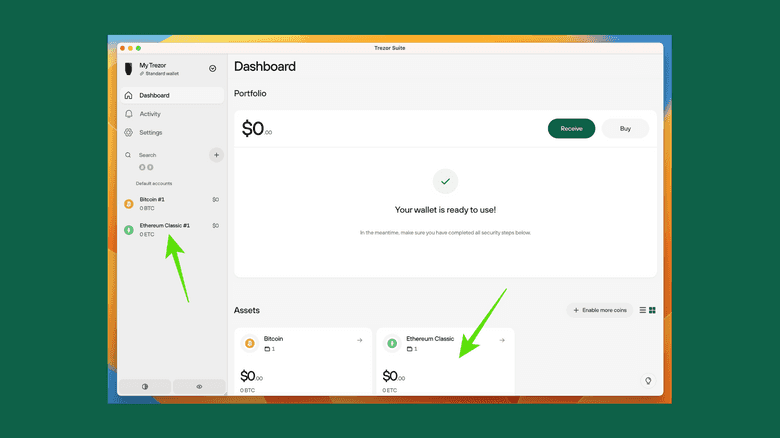Expand the My Trezor device switcher chevron

(212, 68)
